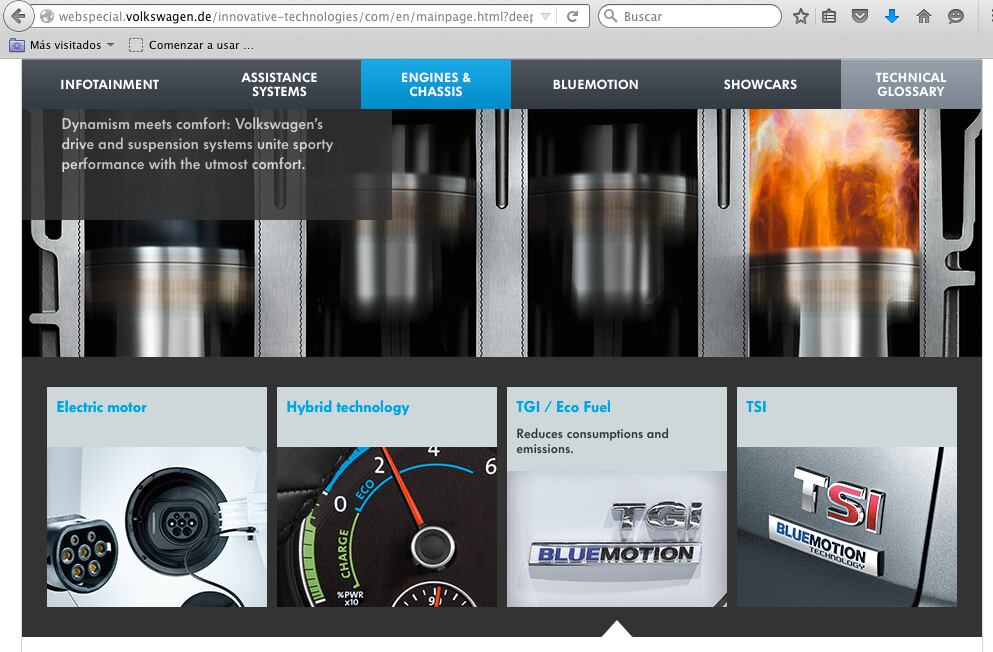993x652 pixels.
Task: Open the Comenzar a usar bookmark
Action: [191, 45]
